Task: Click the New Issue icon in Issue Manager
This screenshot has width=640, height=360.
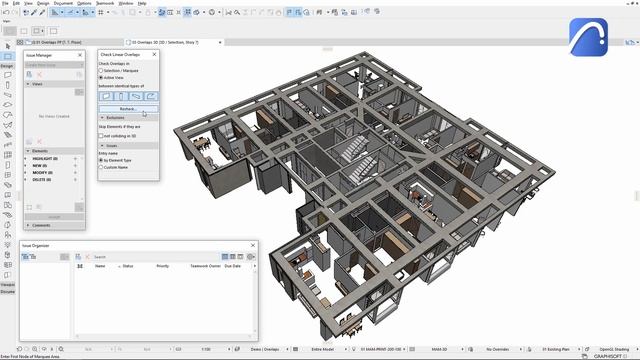Action: (29, 74)
